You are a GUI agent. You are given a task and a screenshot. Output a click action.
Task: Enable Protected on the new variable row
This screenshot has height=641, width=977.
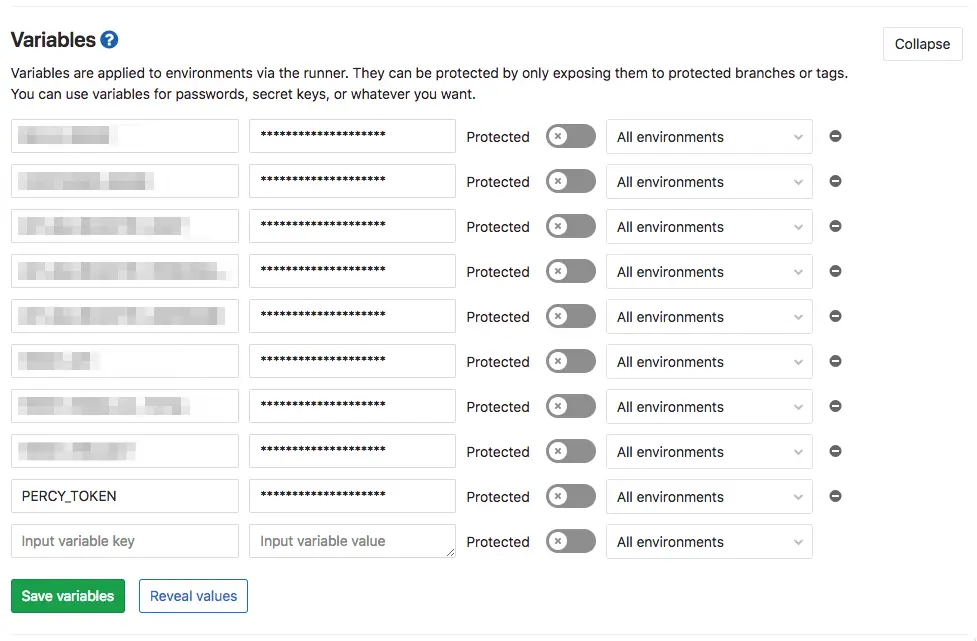tap(570, 542)
